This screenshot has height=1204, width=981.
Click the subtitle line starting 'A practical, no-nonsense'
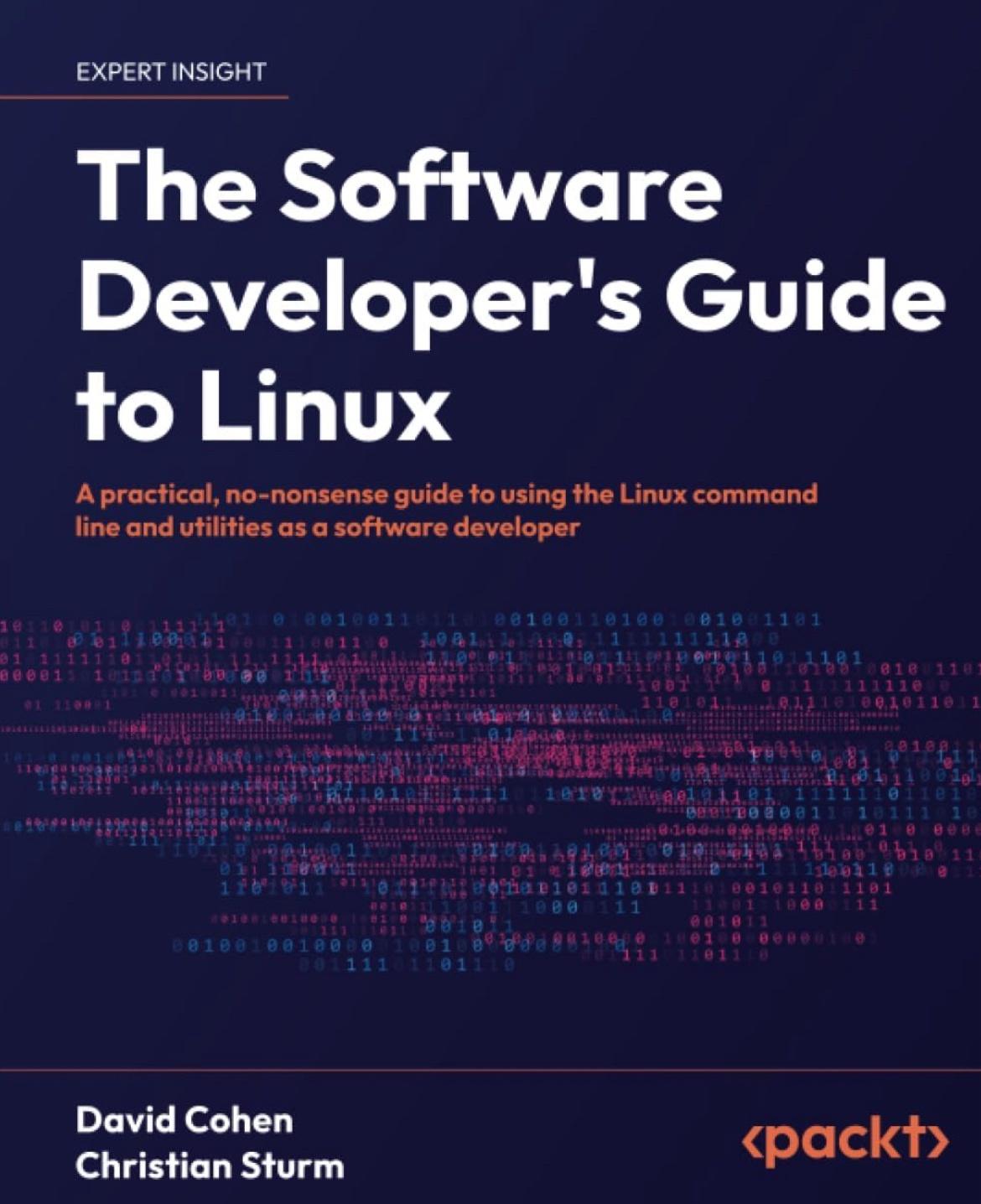(446, 494)
